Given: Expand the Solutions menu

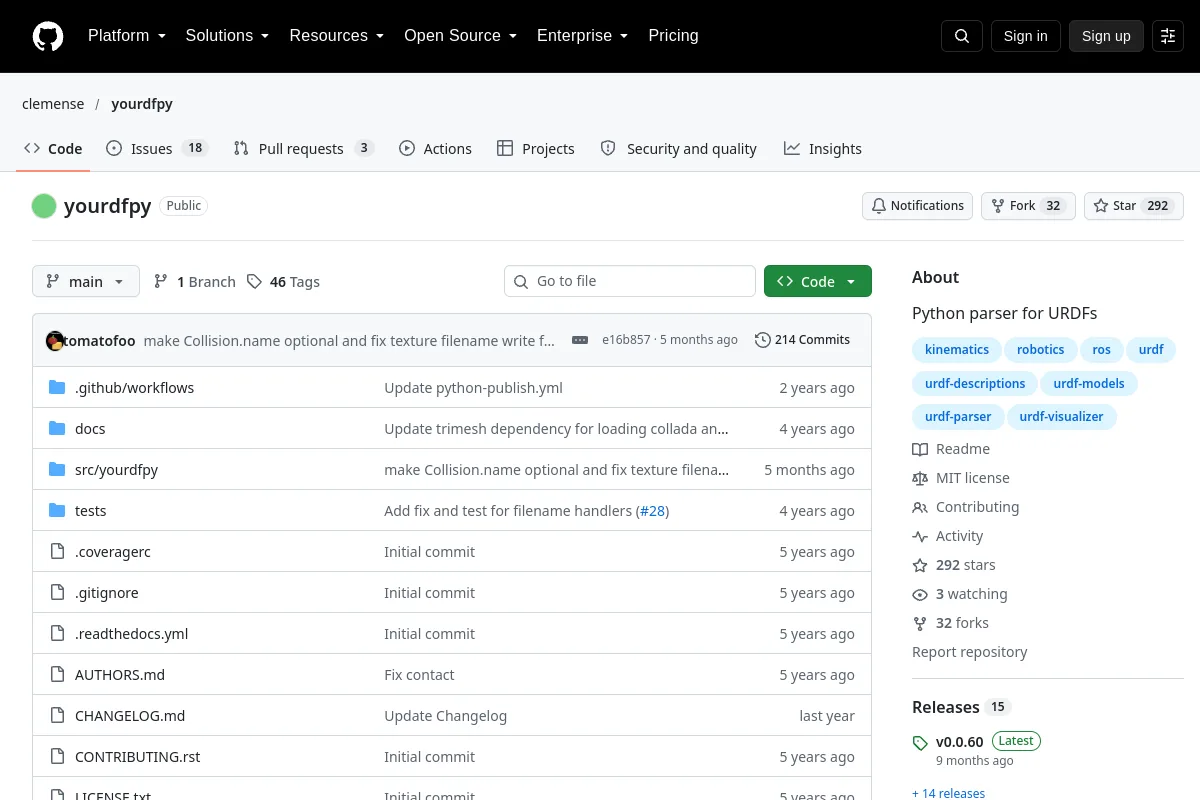Looking at the screenshot, I should point(228,36).
